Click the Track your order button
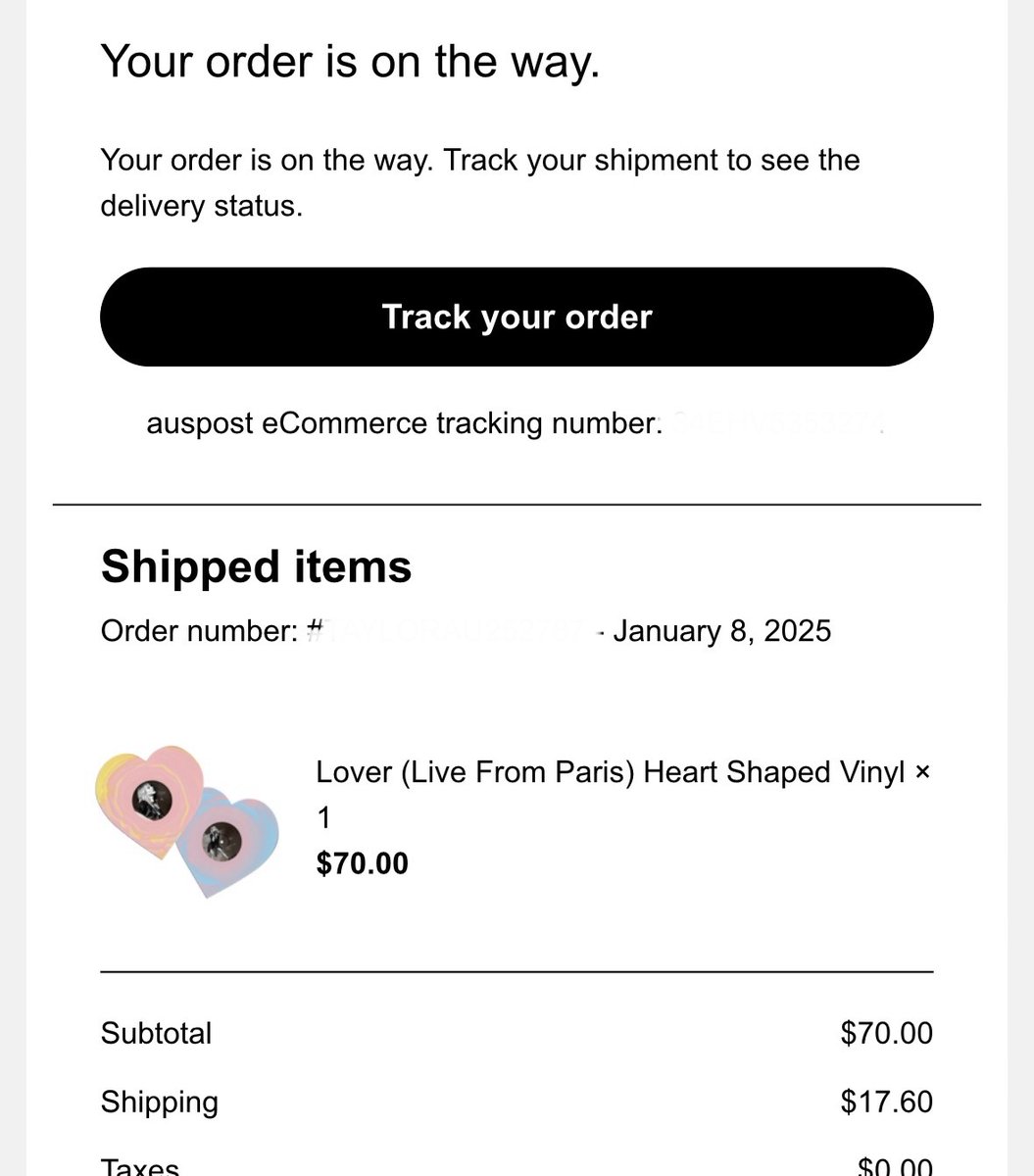The width and height of the screenshot is (1034, 1176). point(517,317)
